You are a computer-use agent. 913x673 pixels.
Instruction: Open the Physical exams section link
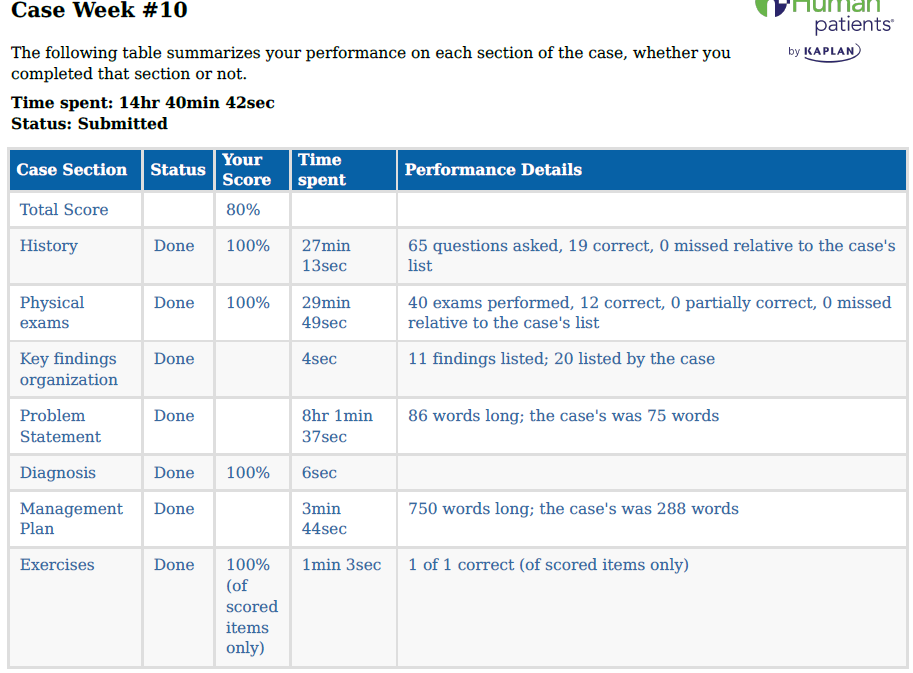(52, 313)
